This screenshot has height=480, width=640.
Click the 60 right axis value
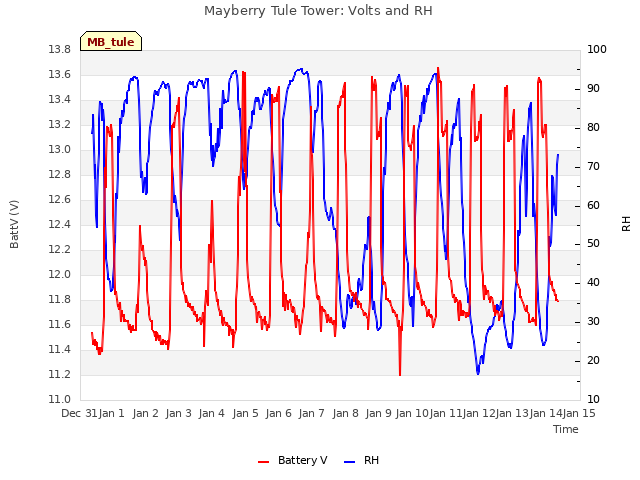click(x=593, y=205)
